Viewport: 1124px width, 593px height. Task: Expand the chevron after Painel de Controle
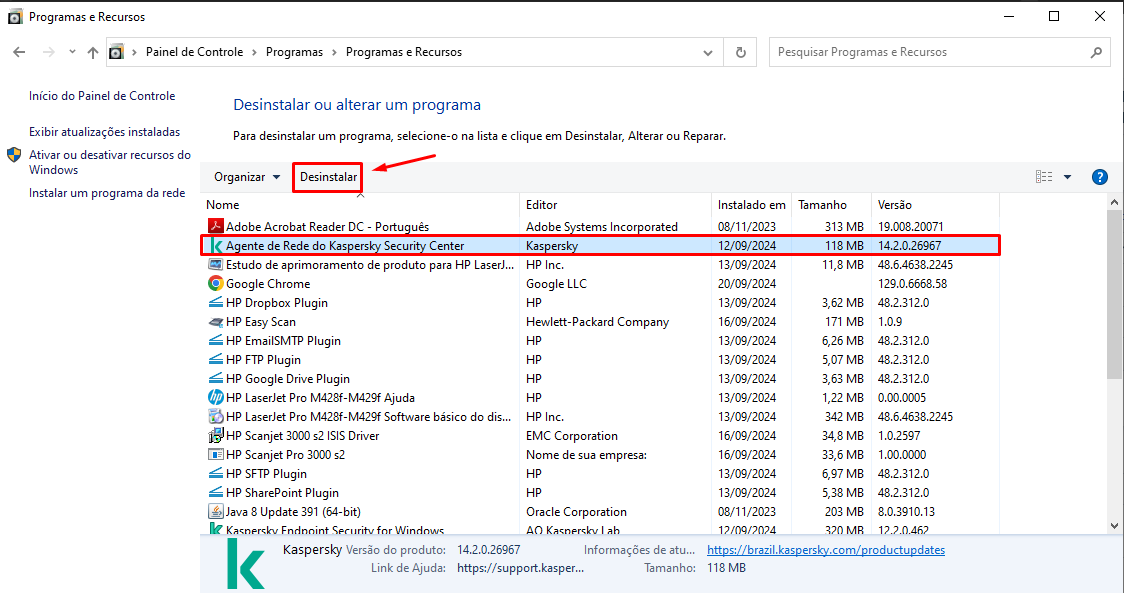point(254,52)
